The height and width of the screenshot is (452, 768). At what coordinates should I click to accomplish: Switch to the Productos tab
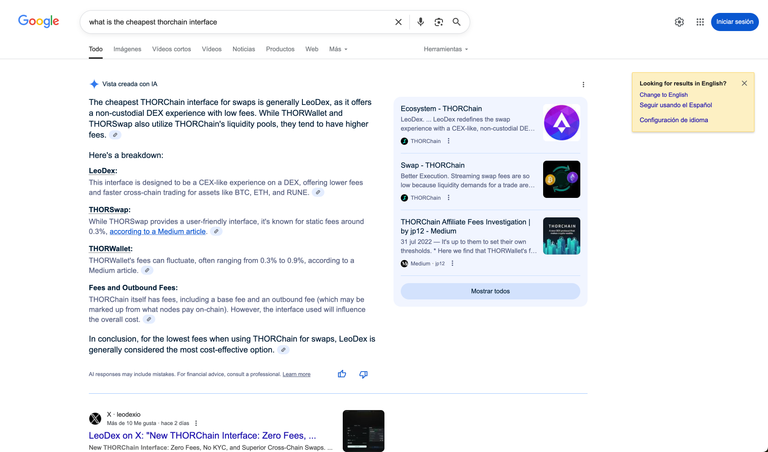click(x=280, y=49)
